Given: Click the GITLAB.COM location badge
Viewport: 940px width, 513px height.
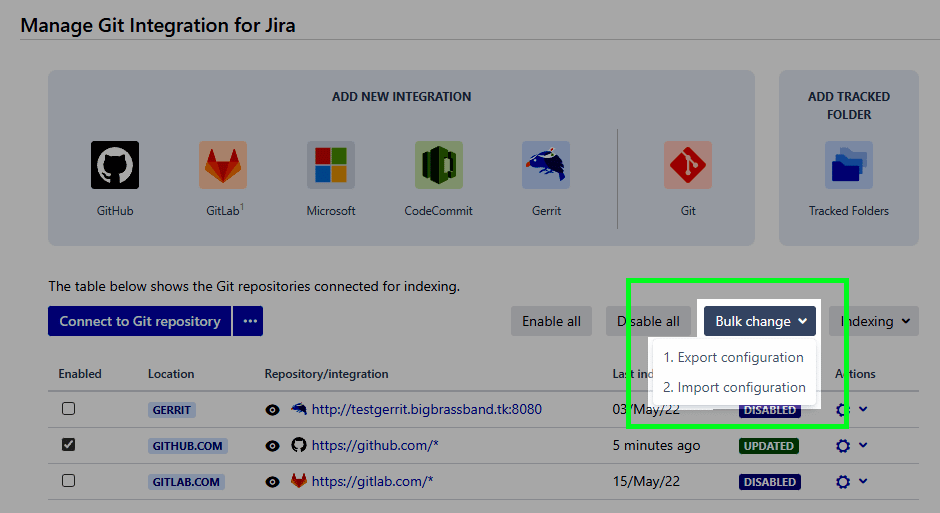Looking at the screenshot, I should coord(186,482).
